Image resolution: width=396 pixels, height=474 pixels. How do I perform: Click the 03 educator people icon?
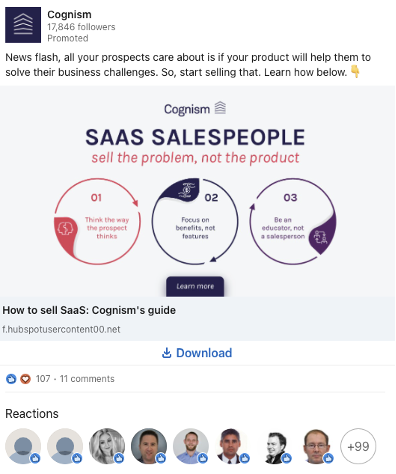320,237
